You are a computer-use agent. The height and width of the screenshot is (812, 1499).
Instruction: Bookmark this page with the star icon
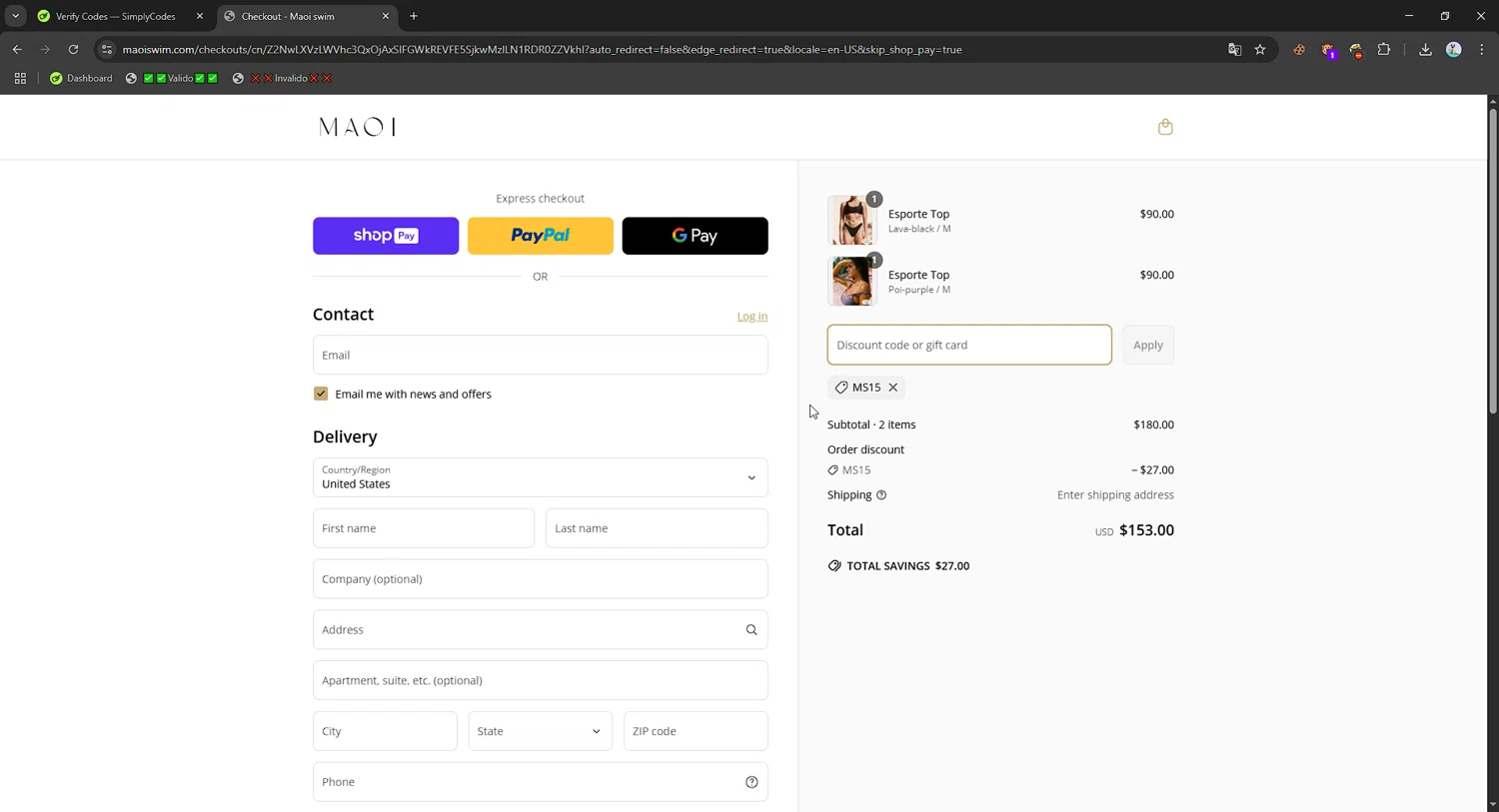pos(1260,49)
